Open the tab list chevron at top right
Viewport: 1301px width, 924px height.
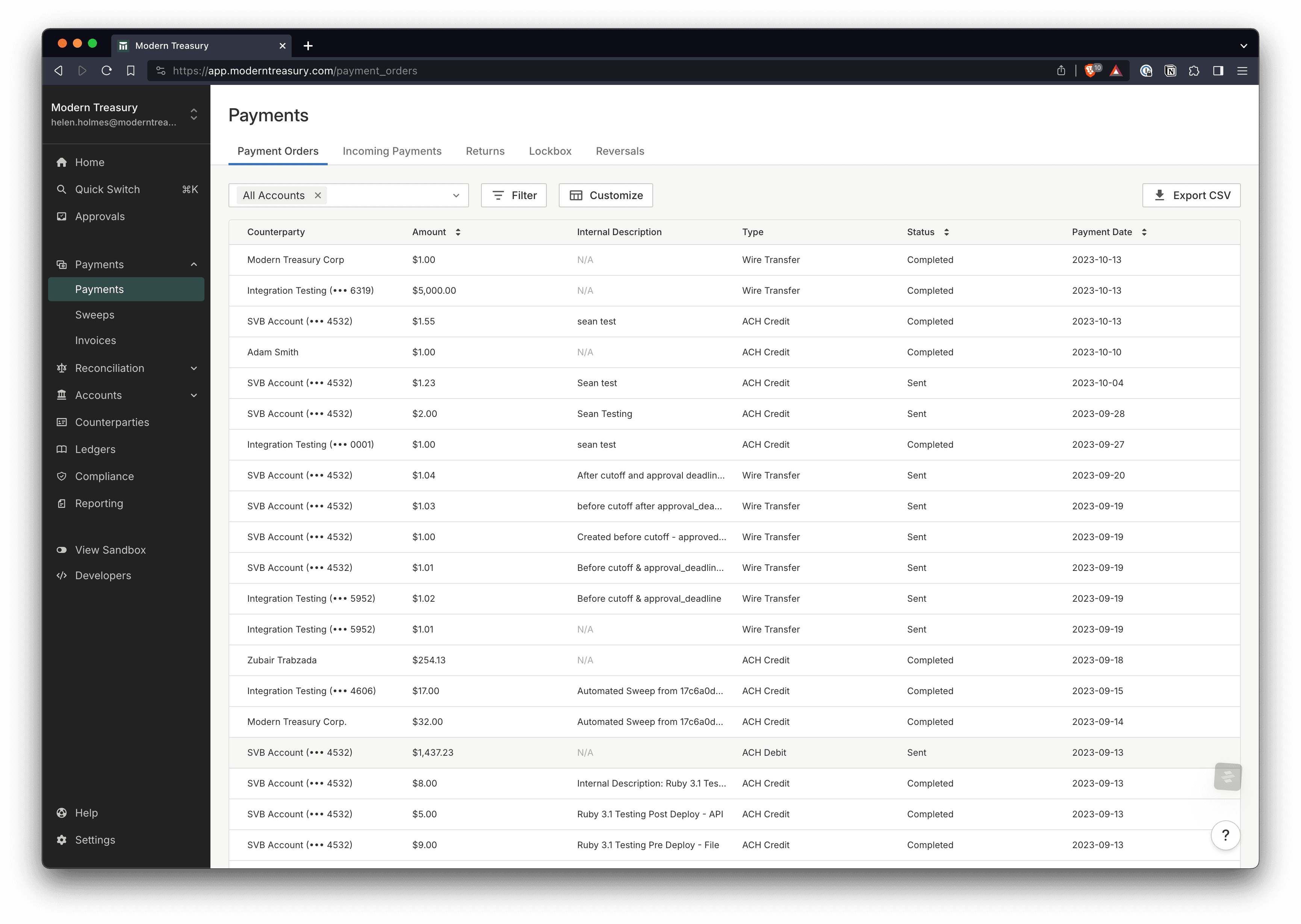(1244, 46)
